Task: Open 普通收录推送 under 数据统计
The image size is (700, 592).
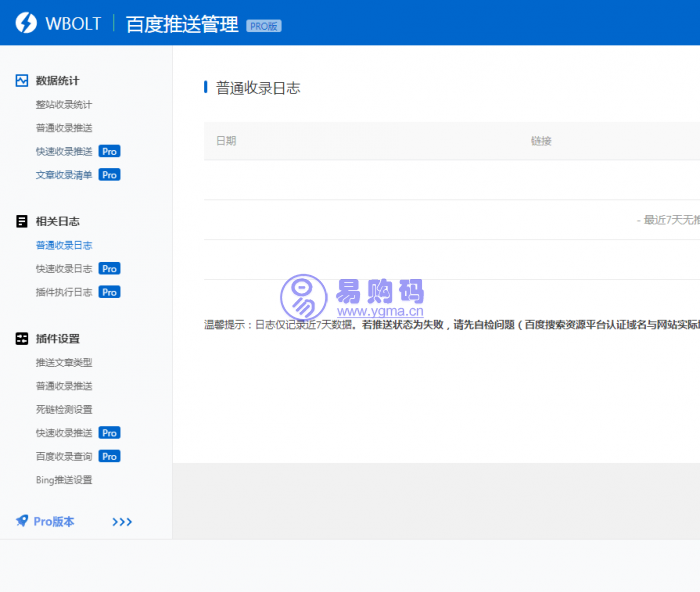Action: point(64,128)
